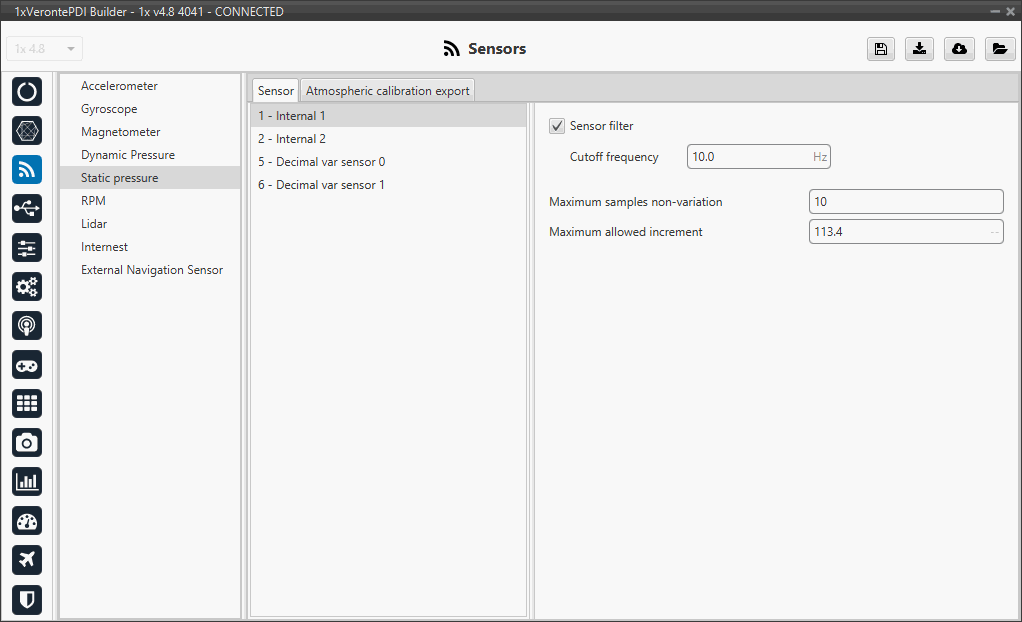Open the camera sidebar icon
Screen dimensions: 1022x622
point(27,443)
